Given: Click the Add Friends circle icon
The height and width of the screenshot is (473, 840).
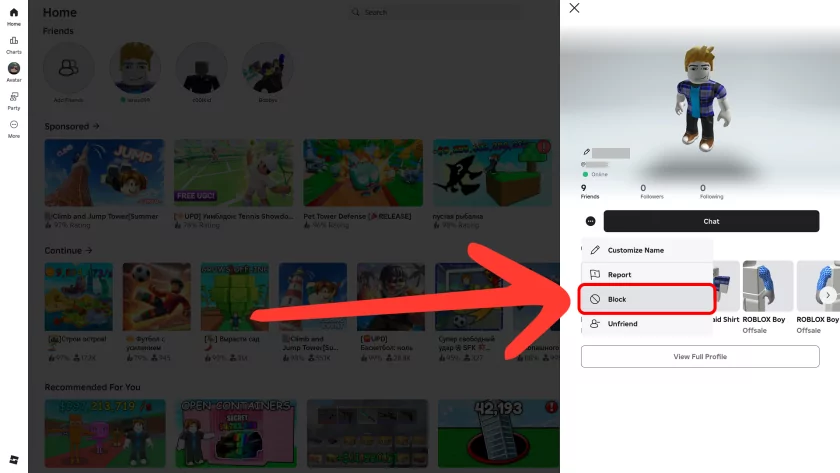Looking at the screenshot, I should (69, 69).
